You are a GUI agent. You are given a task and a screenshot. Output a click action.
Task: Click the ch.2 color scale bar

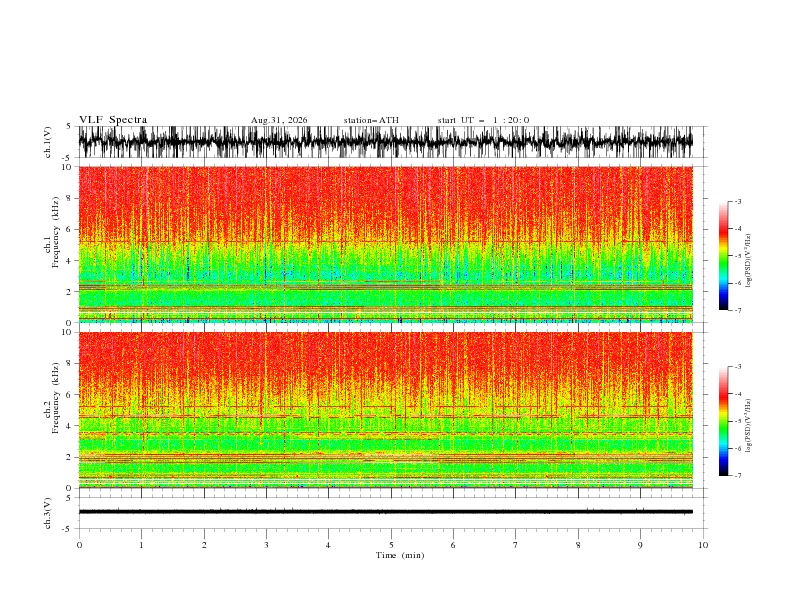tap(723, 421)
